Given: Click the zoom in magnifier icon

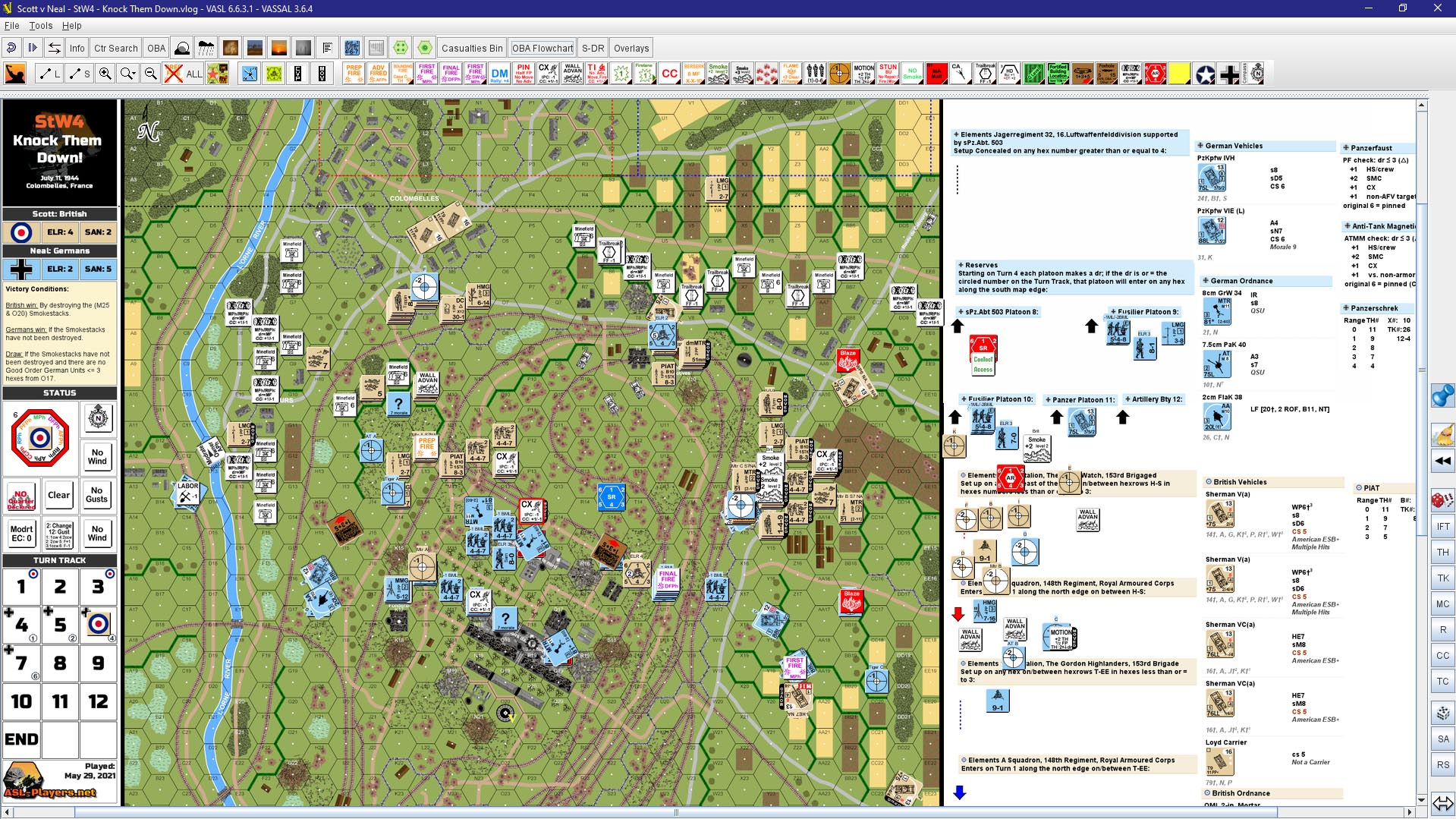Looking at the screenshot, I should click(x=105, y=74).
